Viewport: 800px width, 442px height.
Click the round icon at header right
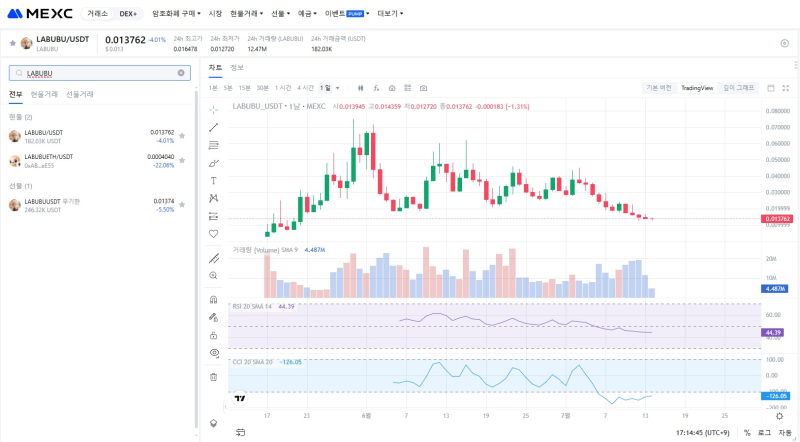(x=785, y=43)
